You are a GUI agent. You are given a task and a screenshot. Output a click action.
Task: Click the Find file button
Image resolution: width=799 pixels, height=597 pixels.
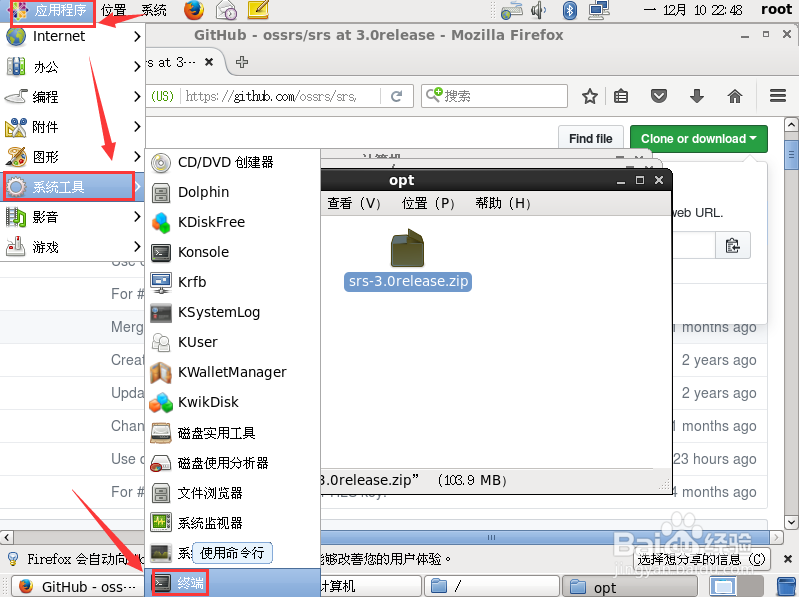(x=591, y=139)
